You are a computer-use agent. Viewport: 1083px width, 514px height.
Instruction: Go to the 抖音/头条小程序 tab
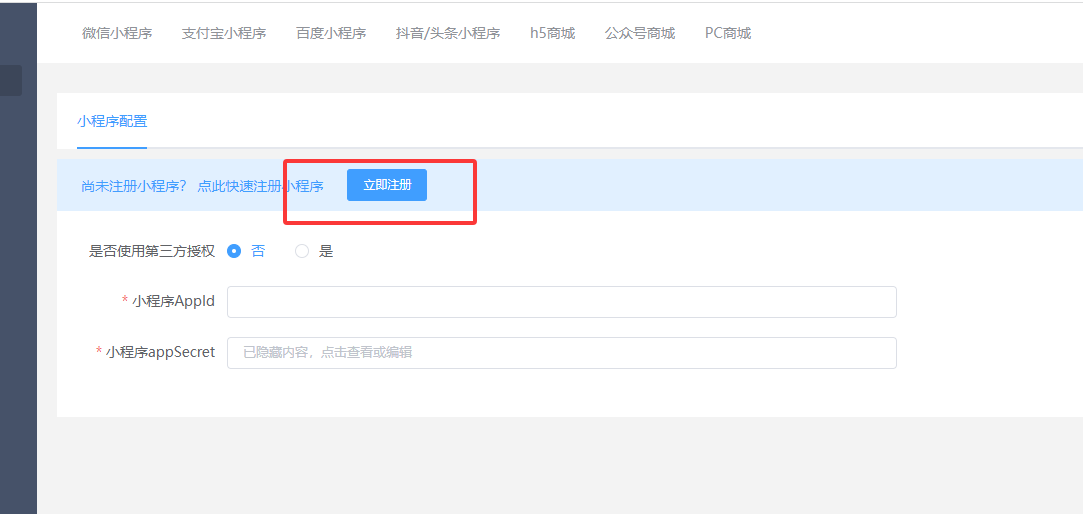448,33
